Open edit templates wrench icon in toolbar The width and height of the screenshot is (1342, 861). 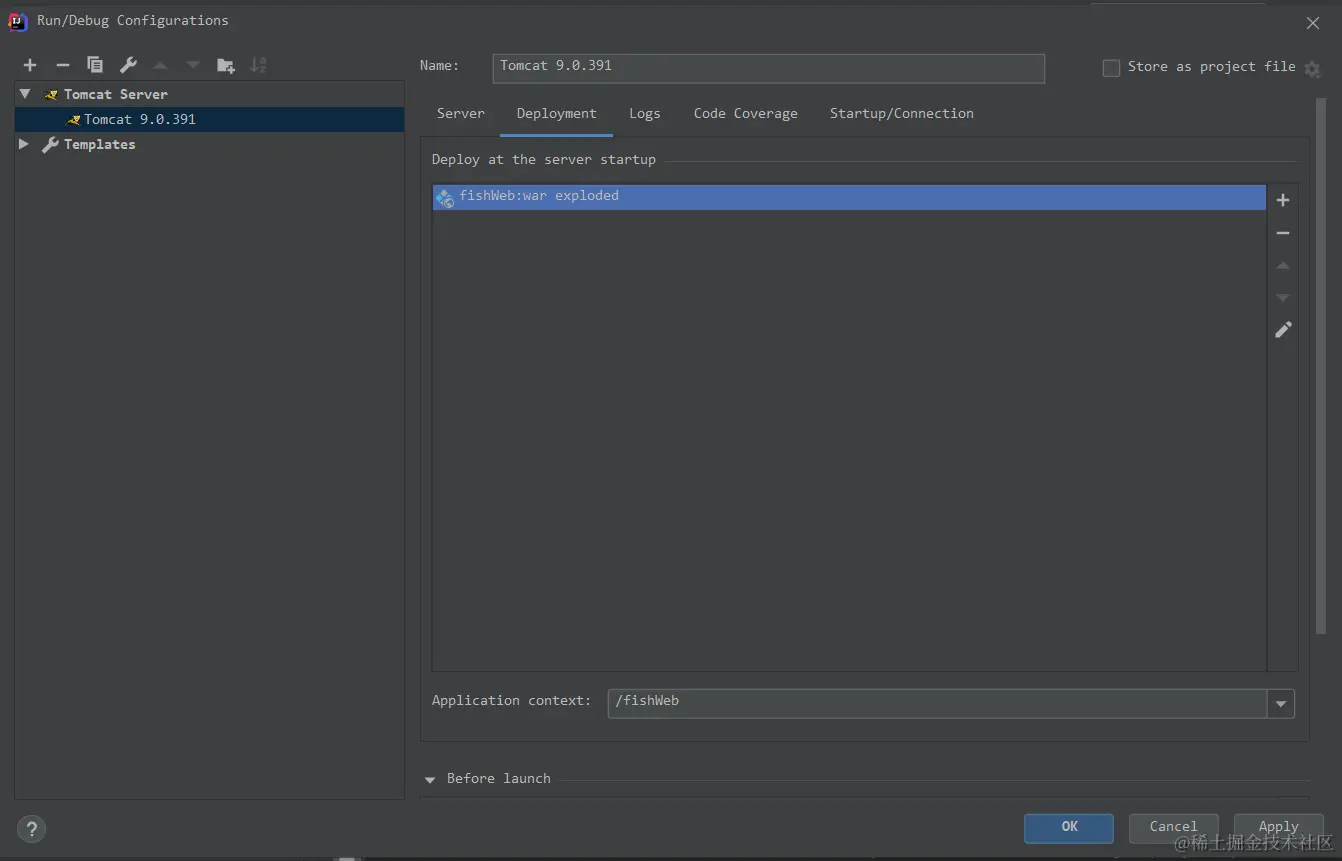(128, 65)
